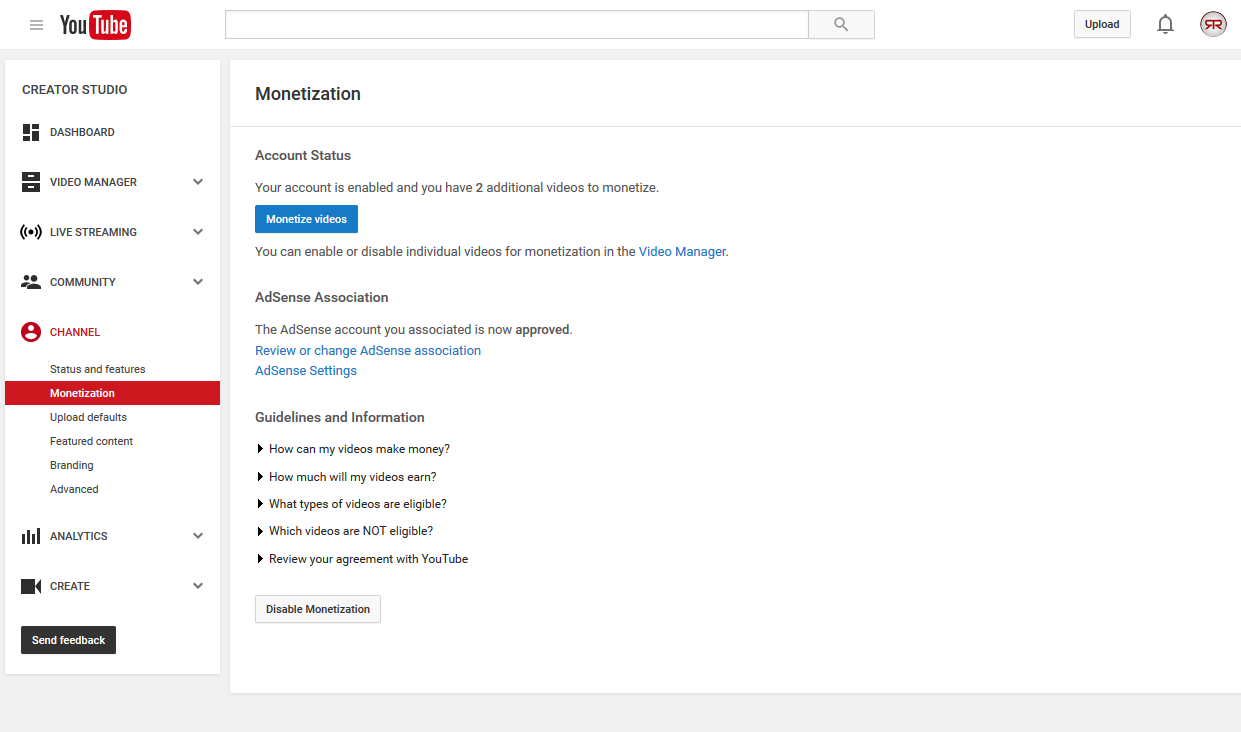Open the Live Streaming section
1241x732 pixels.
pos(93,232)
